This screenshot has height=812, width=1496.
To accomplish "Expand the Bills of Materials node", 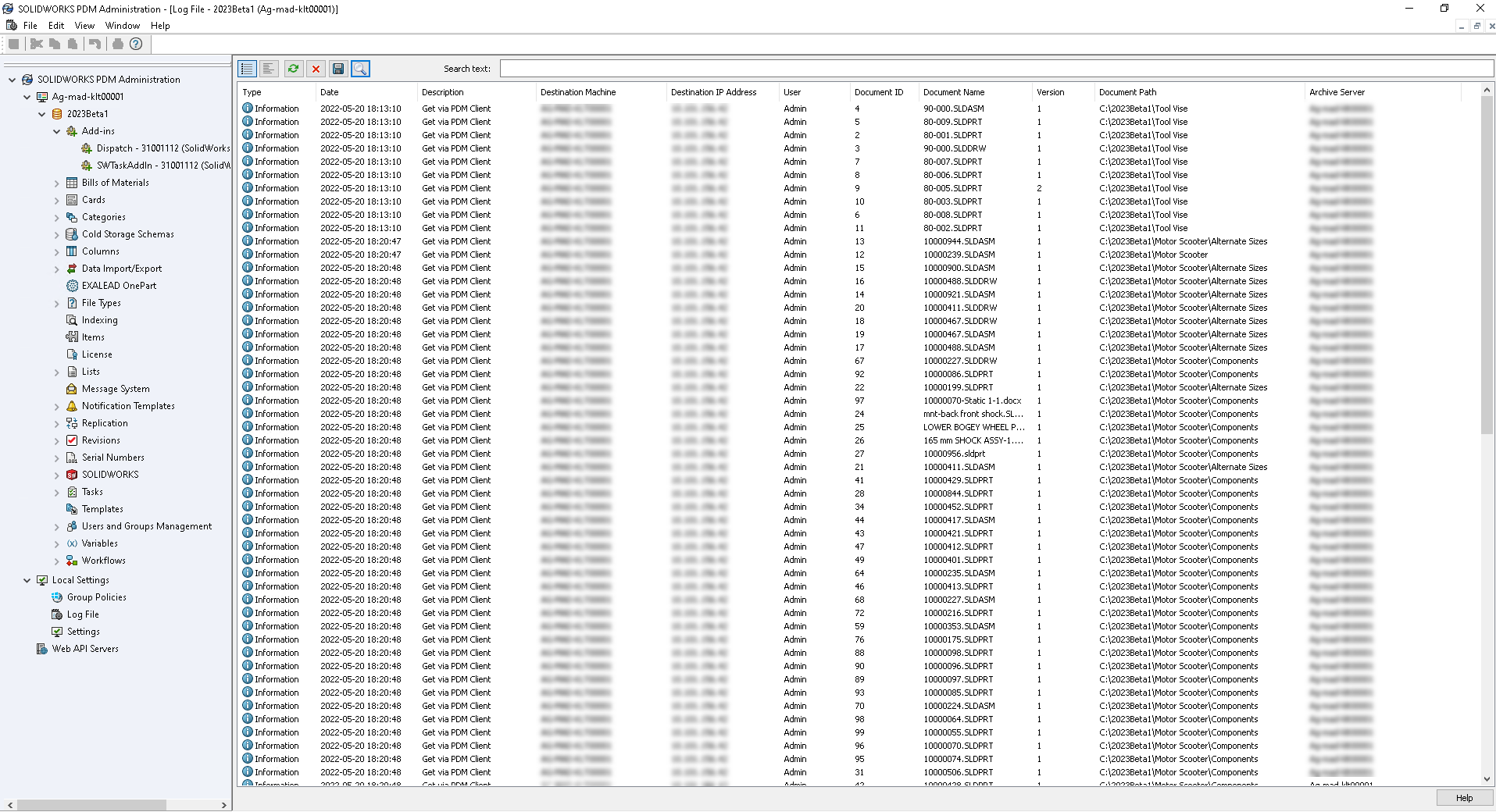I will click(x=57, y=182).
